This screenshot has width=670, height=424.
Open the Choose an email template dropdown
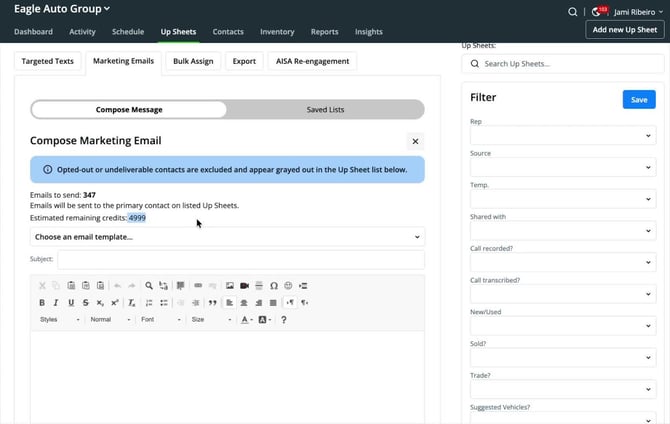[227, 237]
